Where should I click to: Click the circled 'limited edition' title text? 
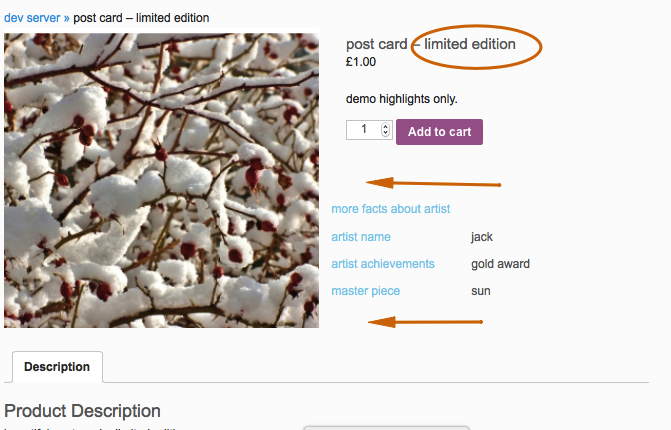pos(470,44)
